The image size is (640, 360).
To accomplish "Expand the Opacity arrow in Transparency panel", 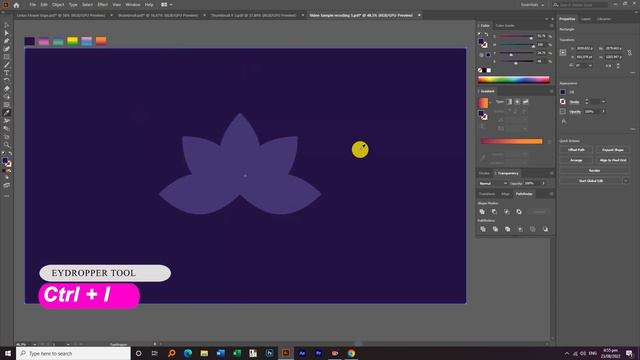I will (543, 183).
